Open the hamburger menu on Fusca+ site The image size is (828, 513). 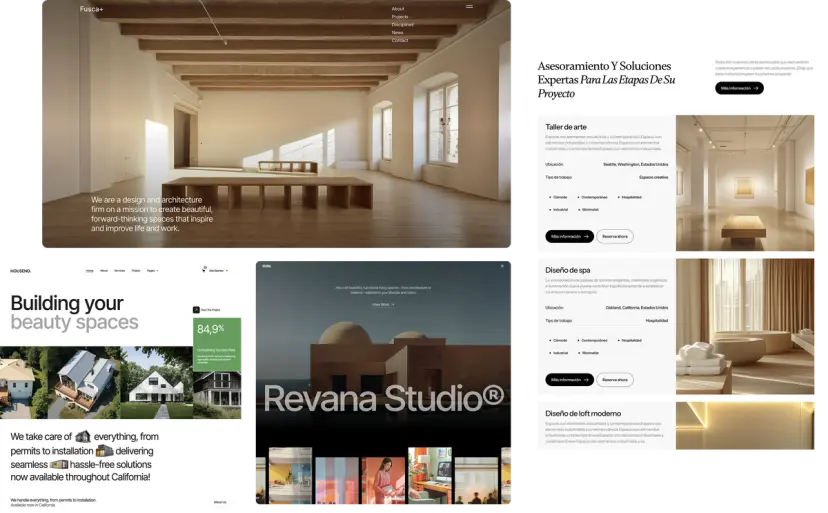[x=469, y=7]
